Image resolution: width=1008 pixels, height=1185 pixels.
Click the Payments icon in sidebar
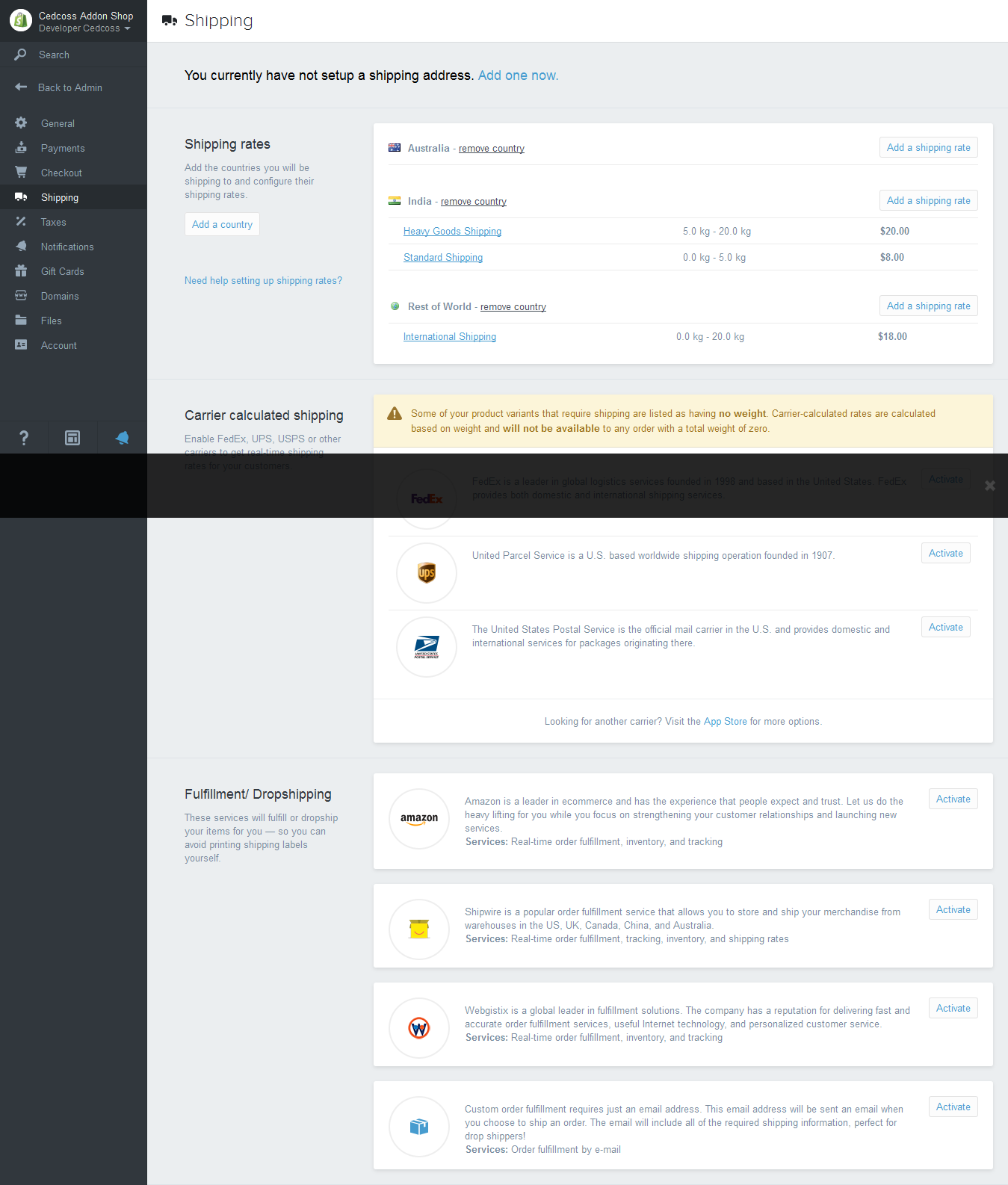pyautogui.click(x=21, y=148)
